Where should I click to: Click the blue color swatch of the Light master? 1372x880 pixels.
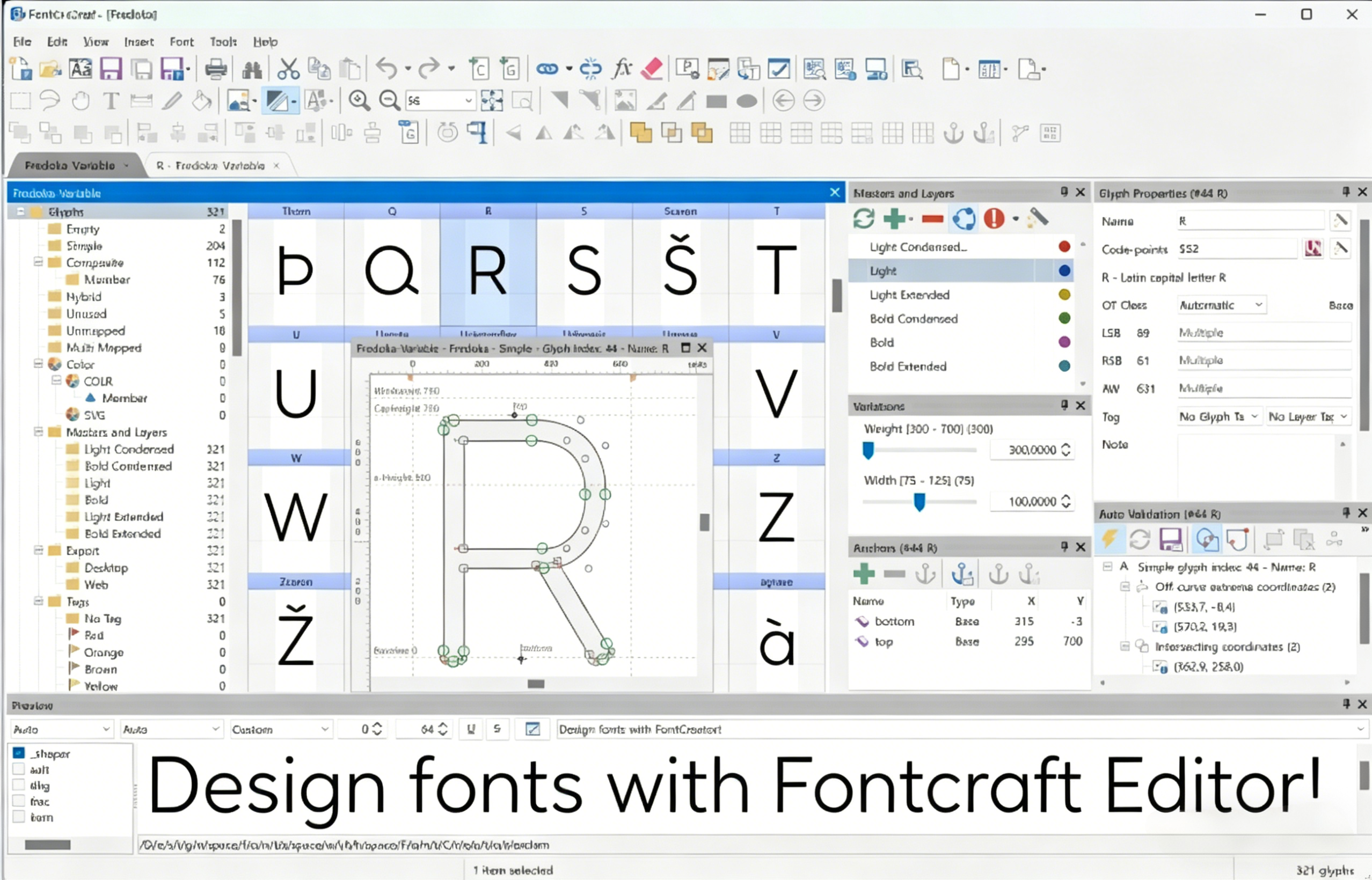pyautogui.click(x=1063, y=270)
